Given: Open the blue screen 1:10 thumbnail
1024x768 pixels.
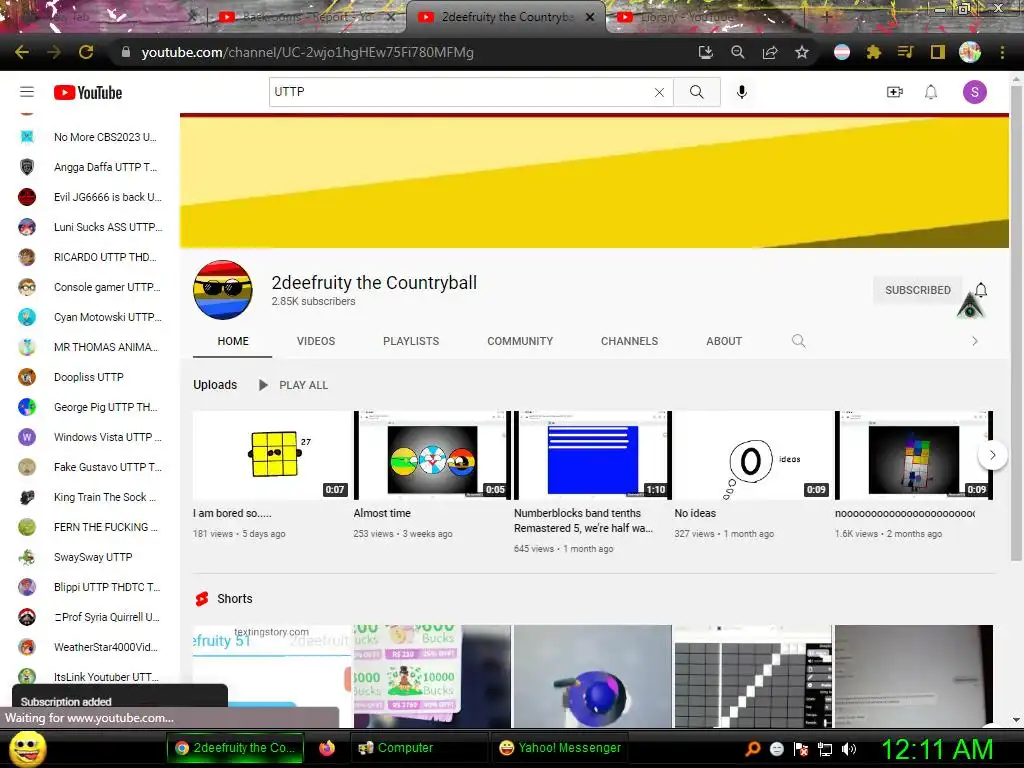Looking at the screenshot, I should coord(592,455).
